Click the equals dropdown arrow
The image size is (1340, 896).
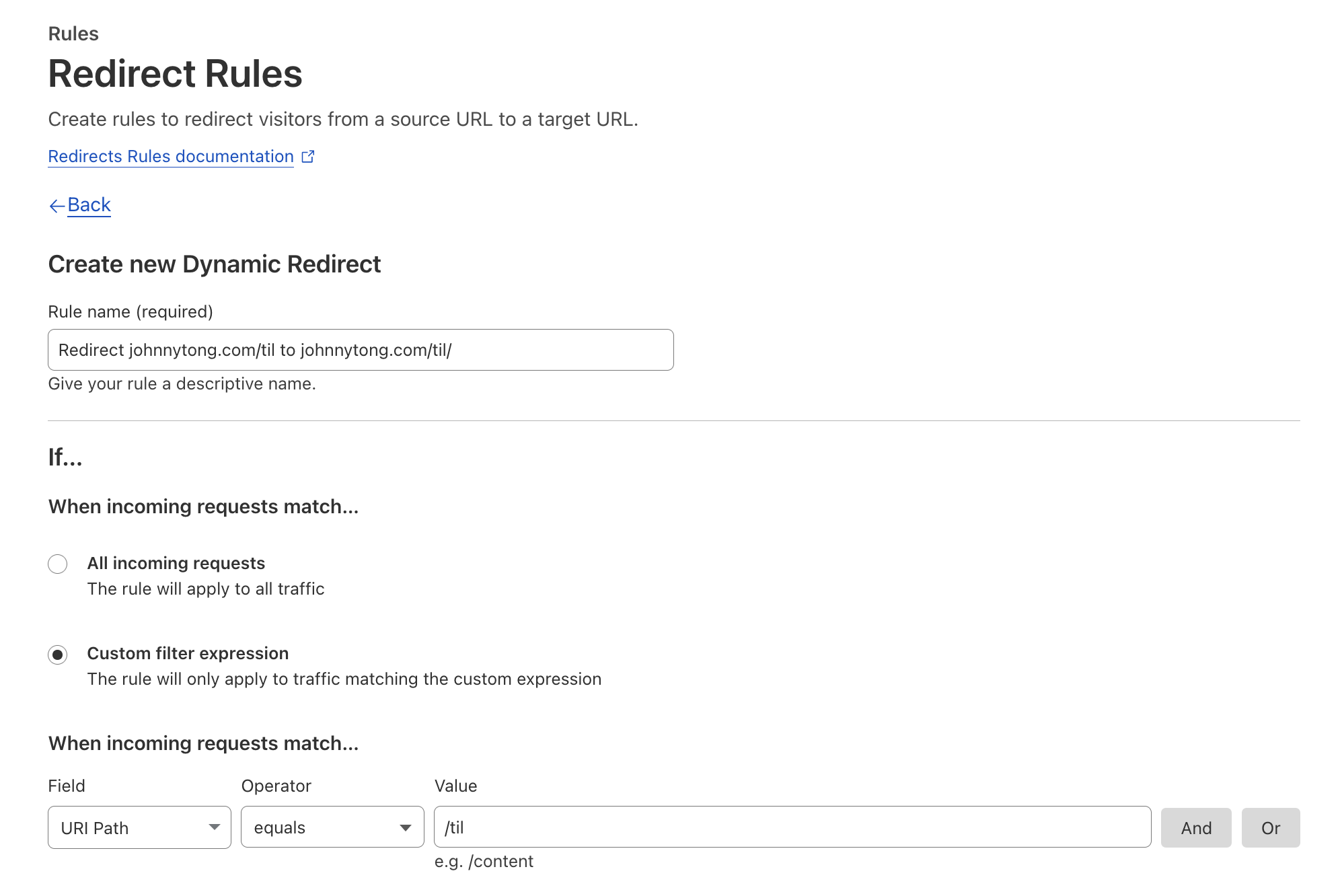[x=406, y=827]
